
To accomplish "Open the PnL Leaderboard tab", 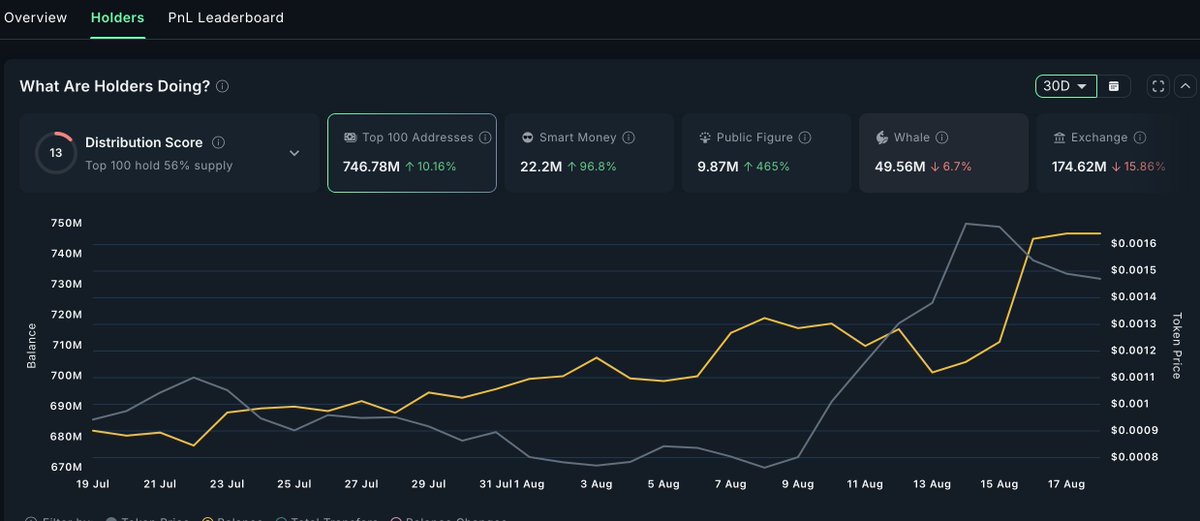I will click(x=226, y=18).
